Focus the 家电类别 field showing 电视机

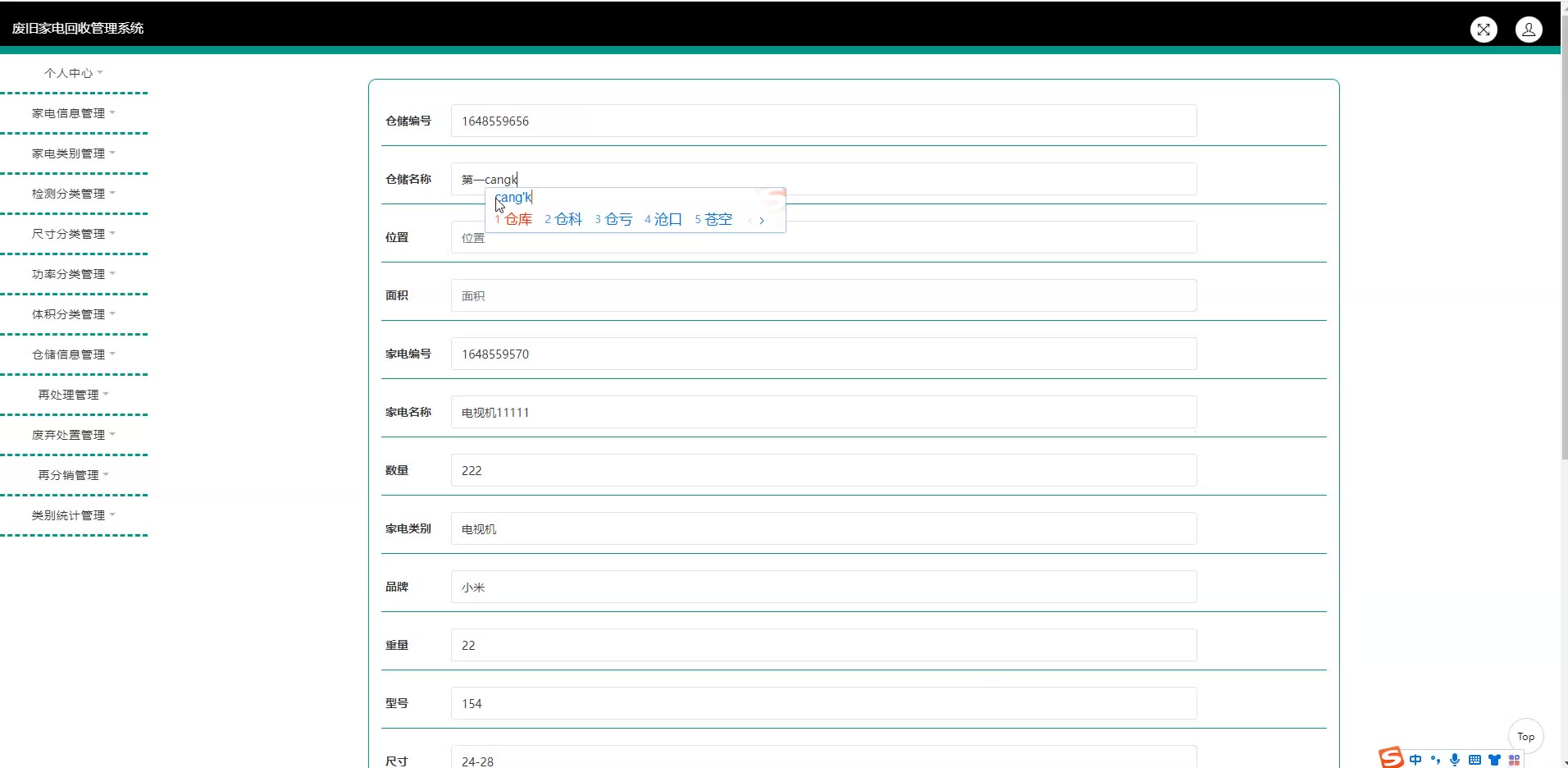823,528
